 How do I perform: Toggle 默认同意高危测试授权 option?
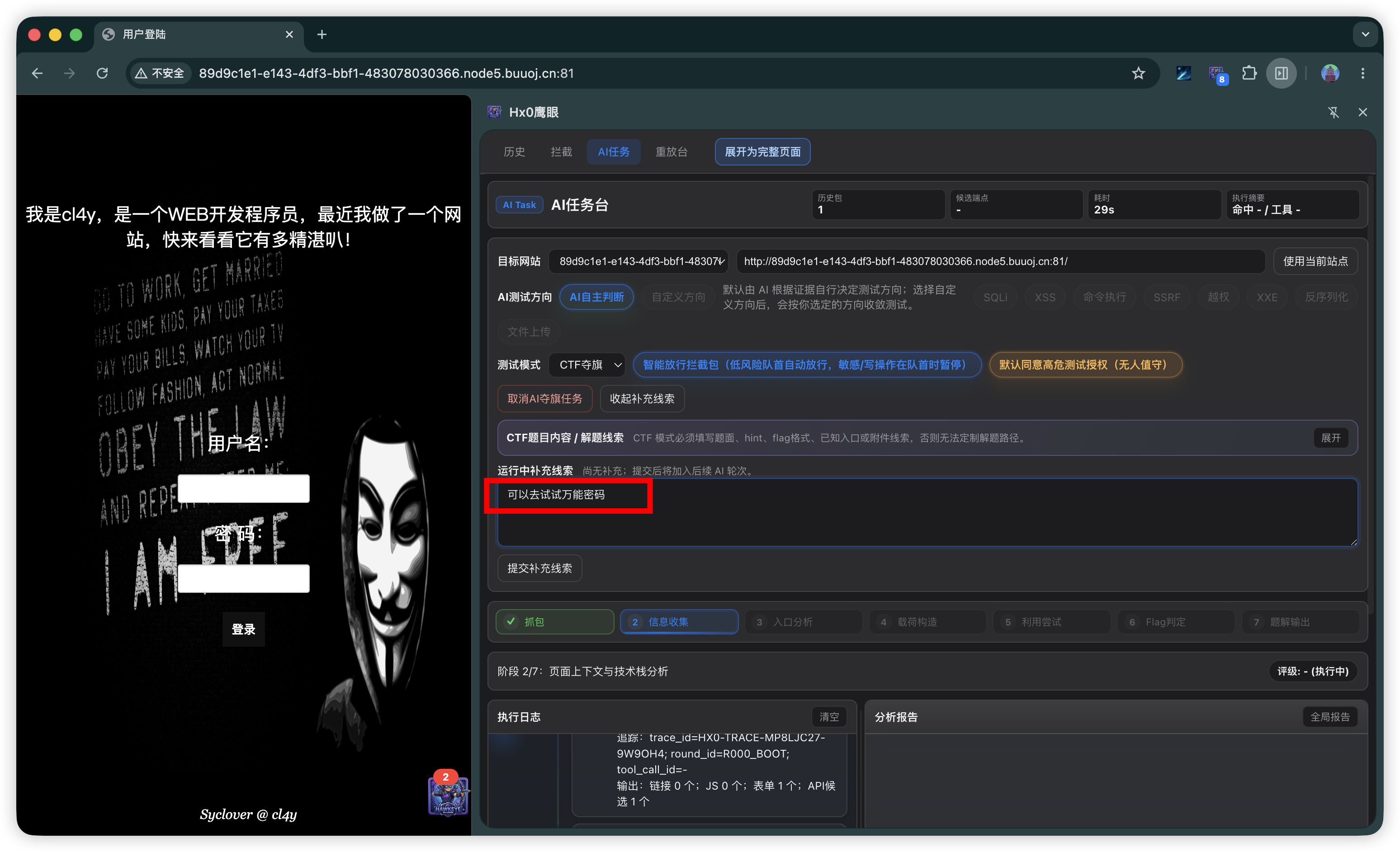click(1086, 365)
